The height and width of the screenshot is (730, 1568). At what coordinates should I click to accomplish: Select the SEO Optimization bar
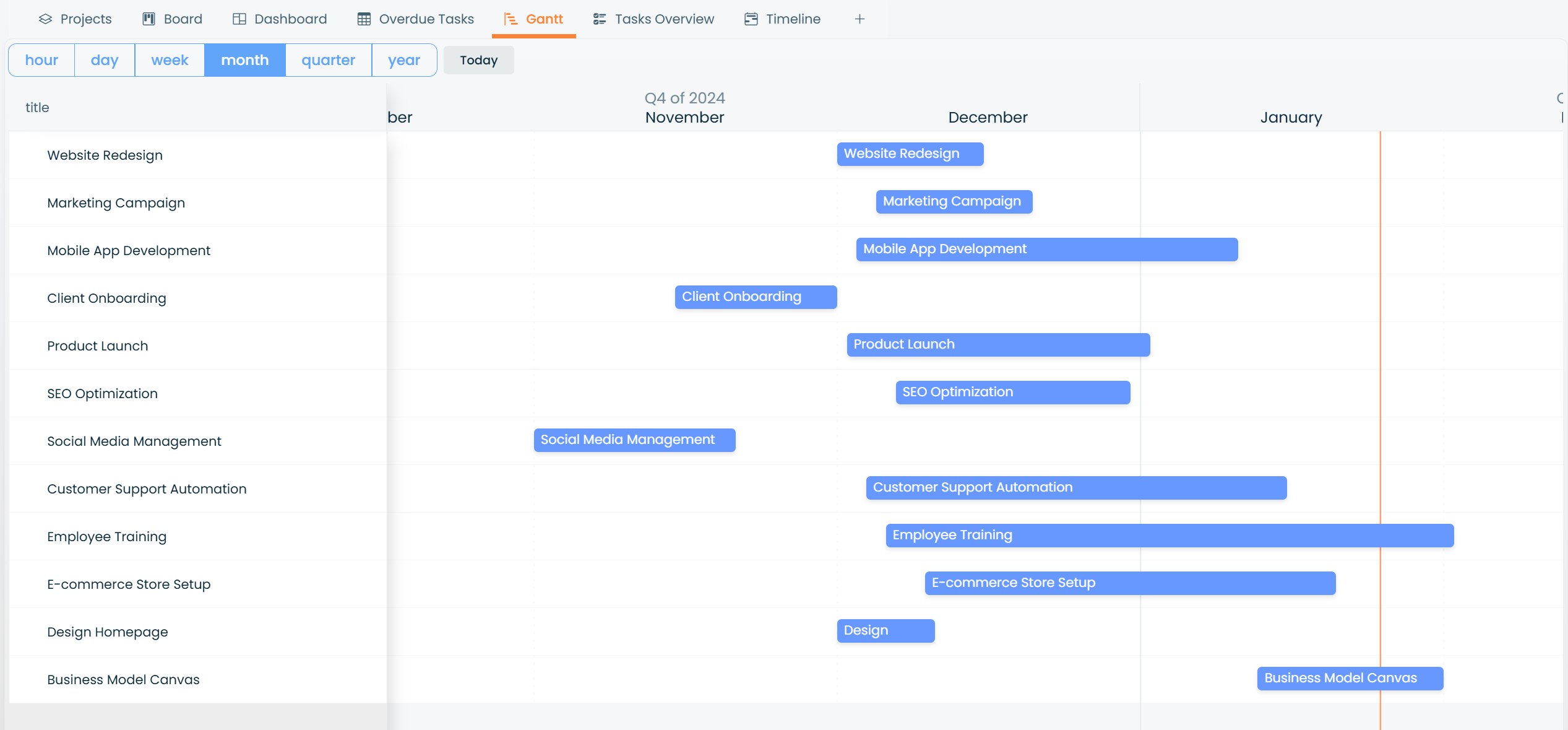pyautogui.click(x=1013, y=393)
